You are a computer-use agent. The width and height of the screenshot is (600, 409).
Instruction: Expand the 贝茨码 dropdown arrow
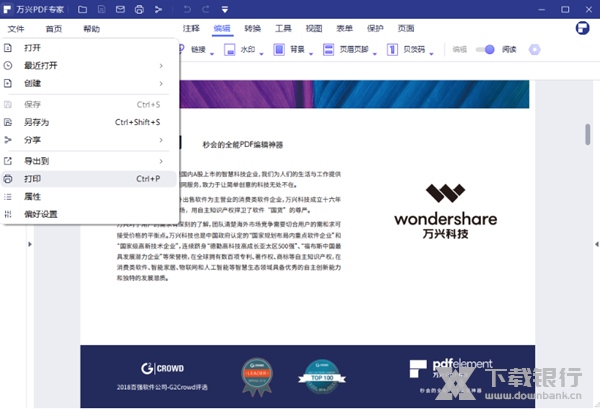(x=431, y=54)
